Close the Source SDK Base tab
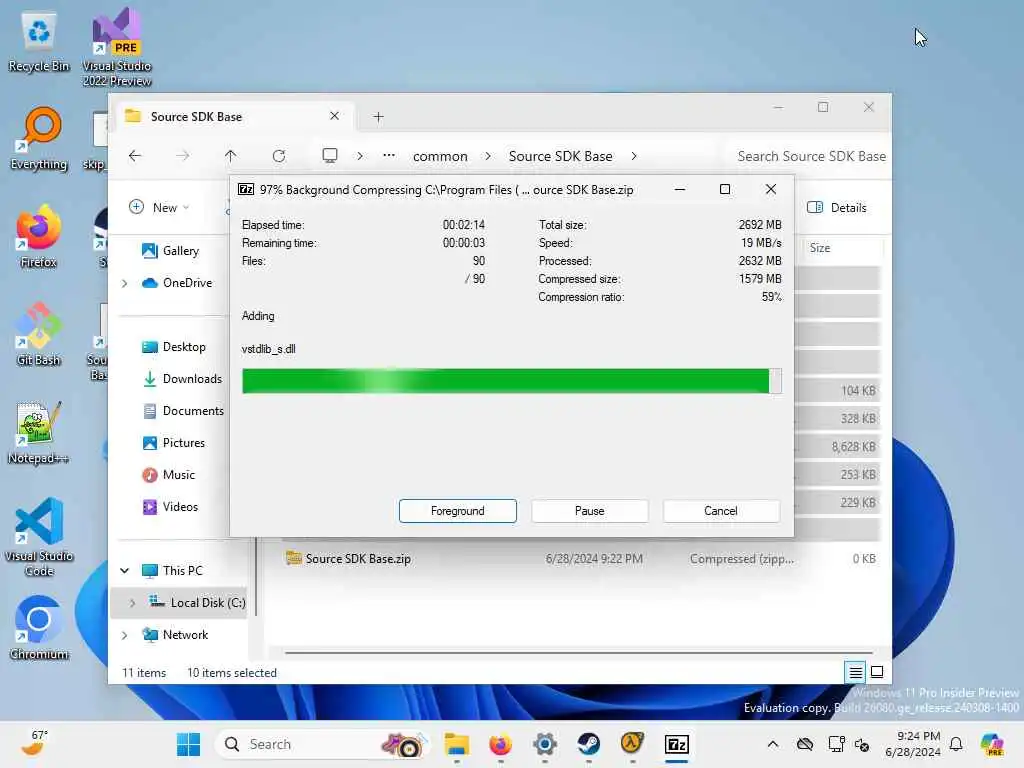1024x768 pixels. pos(334,116)
